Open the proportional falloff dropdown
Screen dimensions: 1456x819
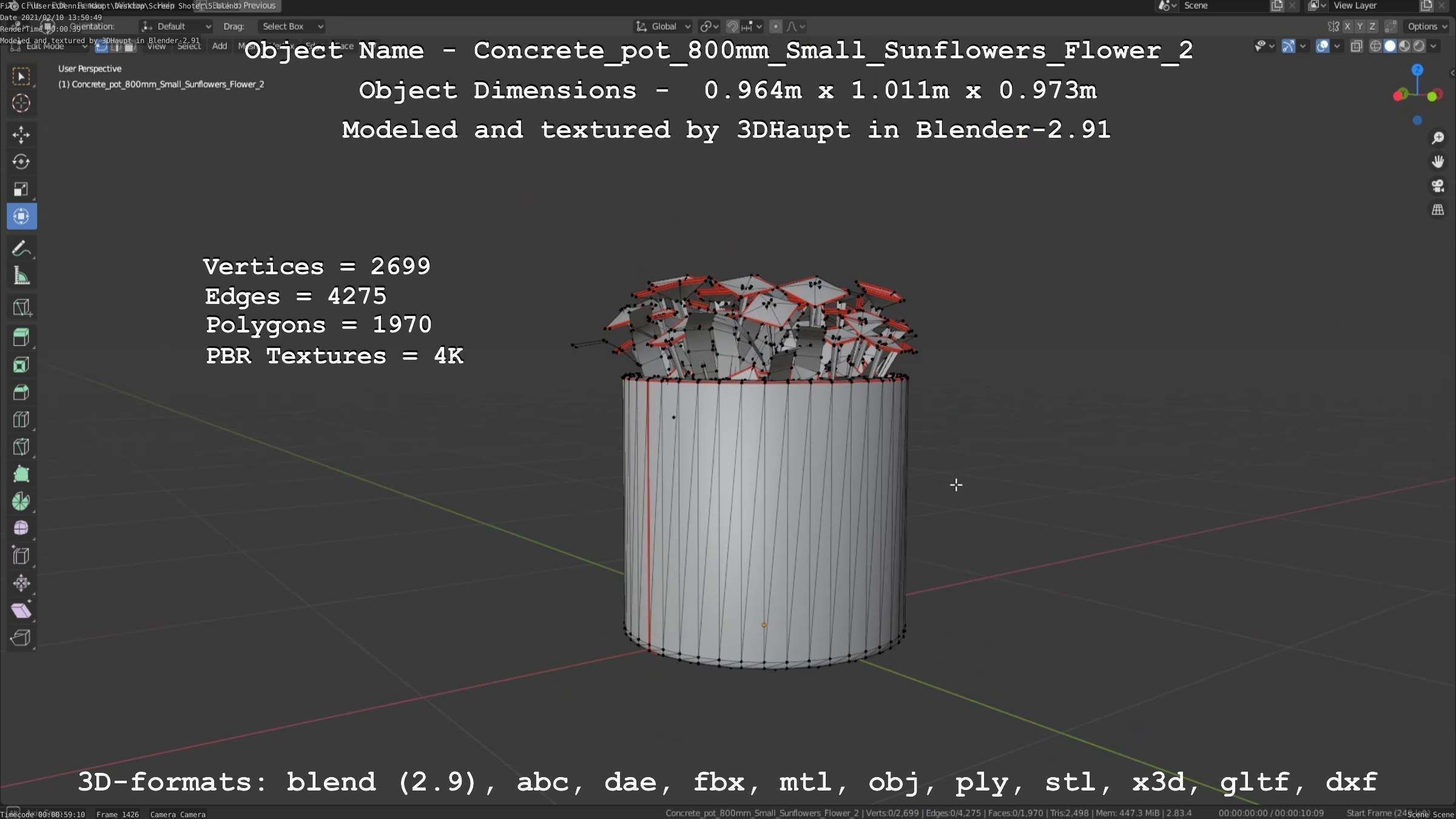[795, 27]
